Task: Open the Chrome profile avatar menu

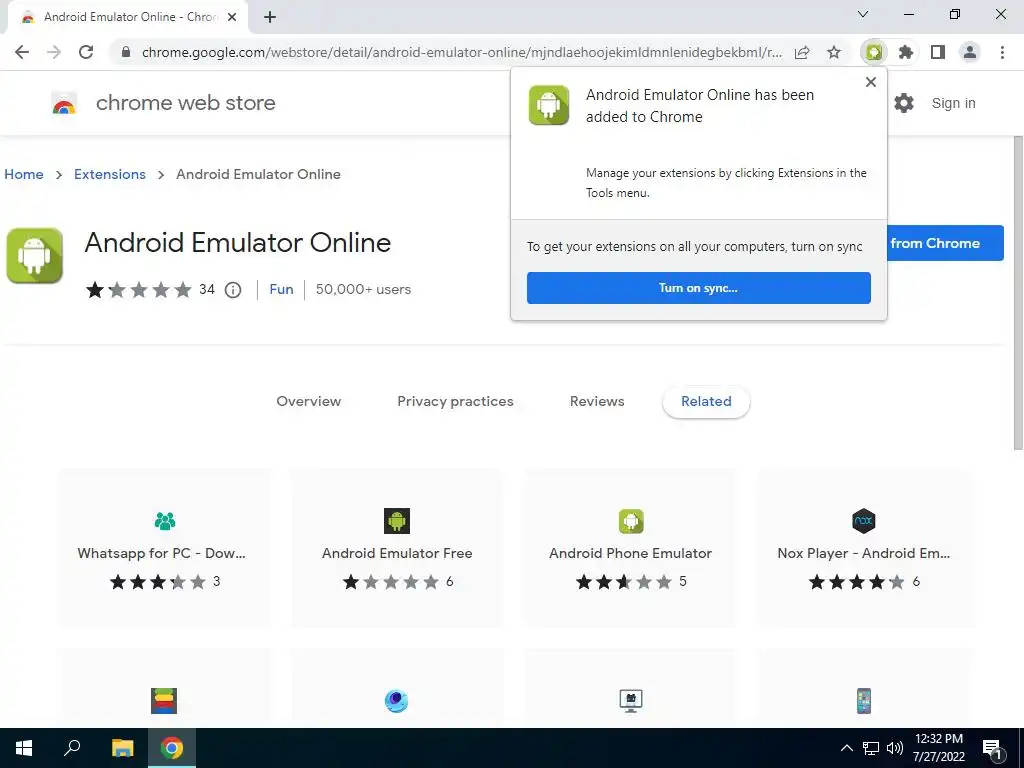Action: pos(970,52)
